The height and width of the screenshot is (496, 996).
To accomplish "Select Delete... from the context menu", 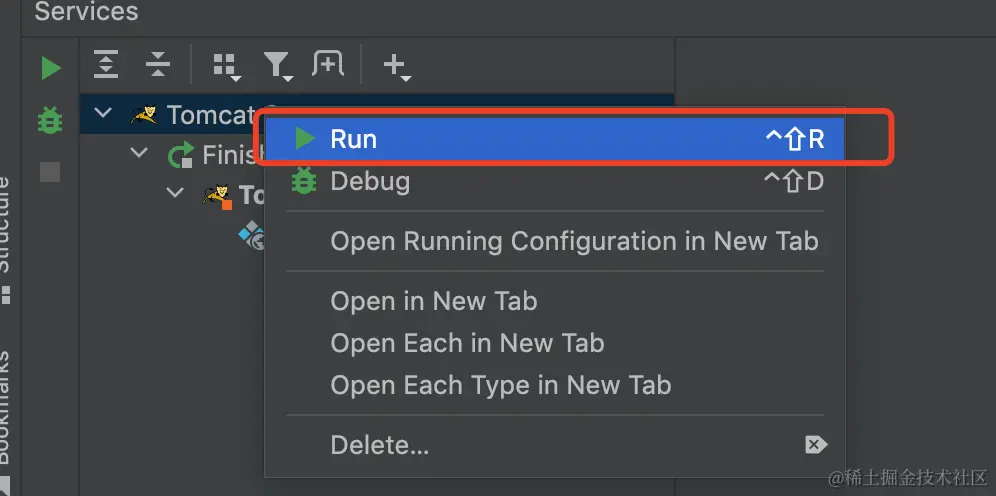I will pos(380,443).
